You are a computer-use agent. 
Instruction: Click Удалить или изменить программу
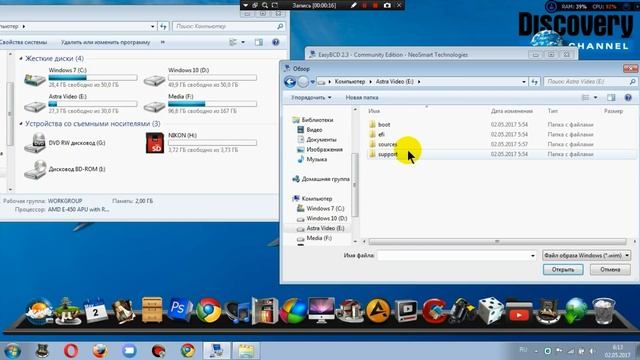(x=105, y=42)
